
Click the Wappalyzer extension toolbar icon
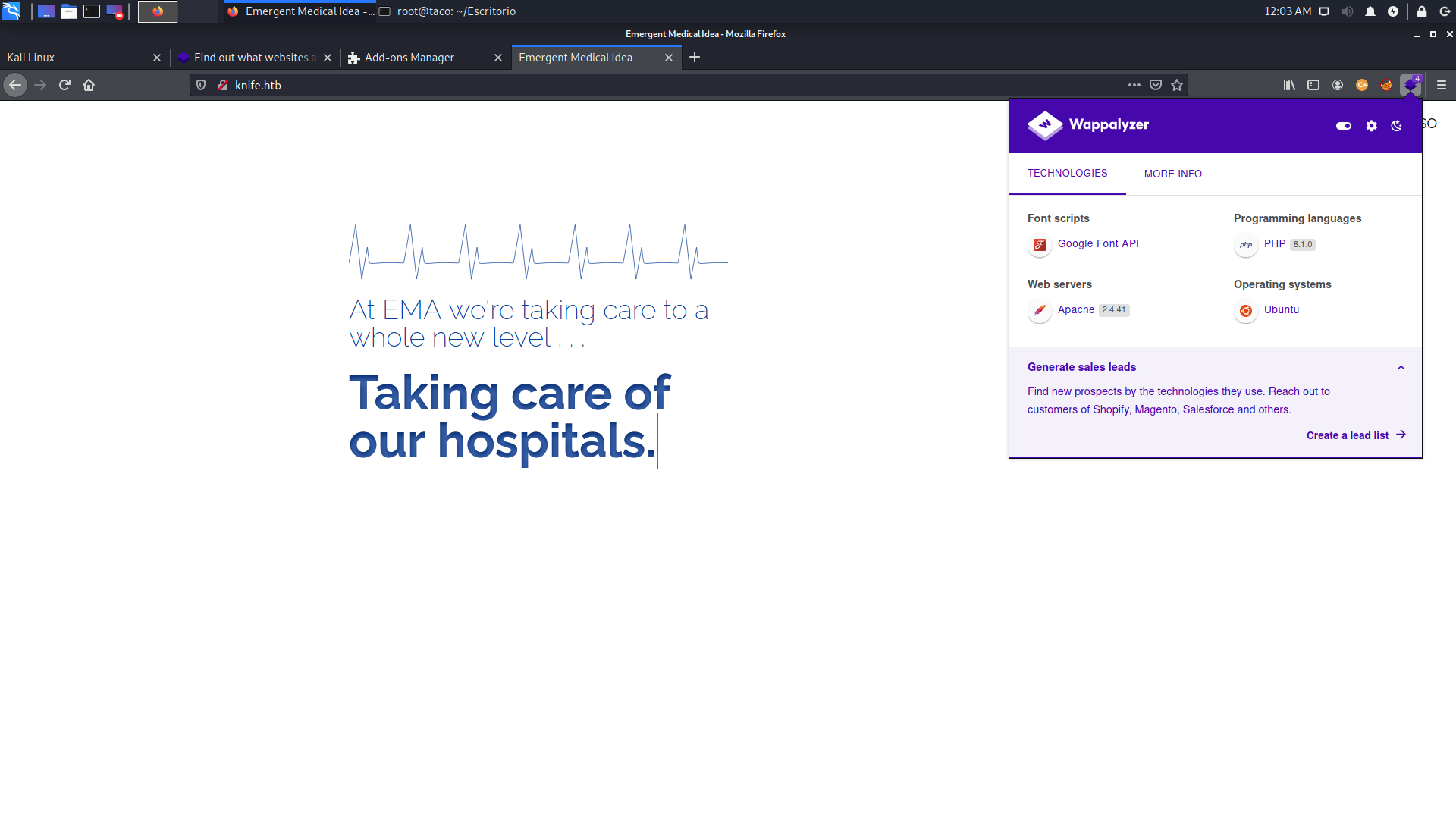click(1410, 85)
